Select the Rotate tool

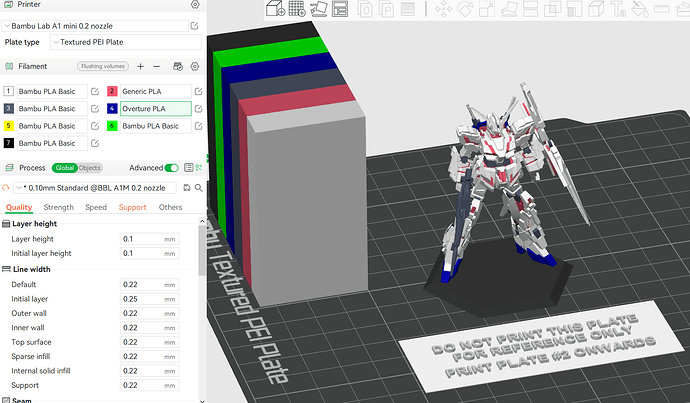465,8
